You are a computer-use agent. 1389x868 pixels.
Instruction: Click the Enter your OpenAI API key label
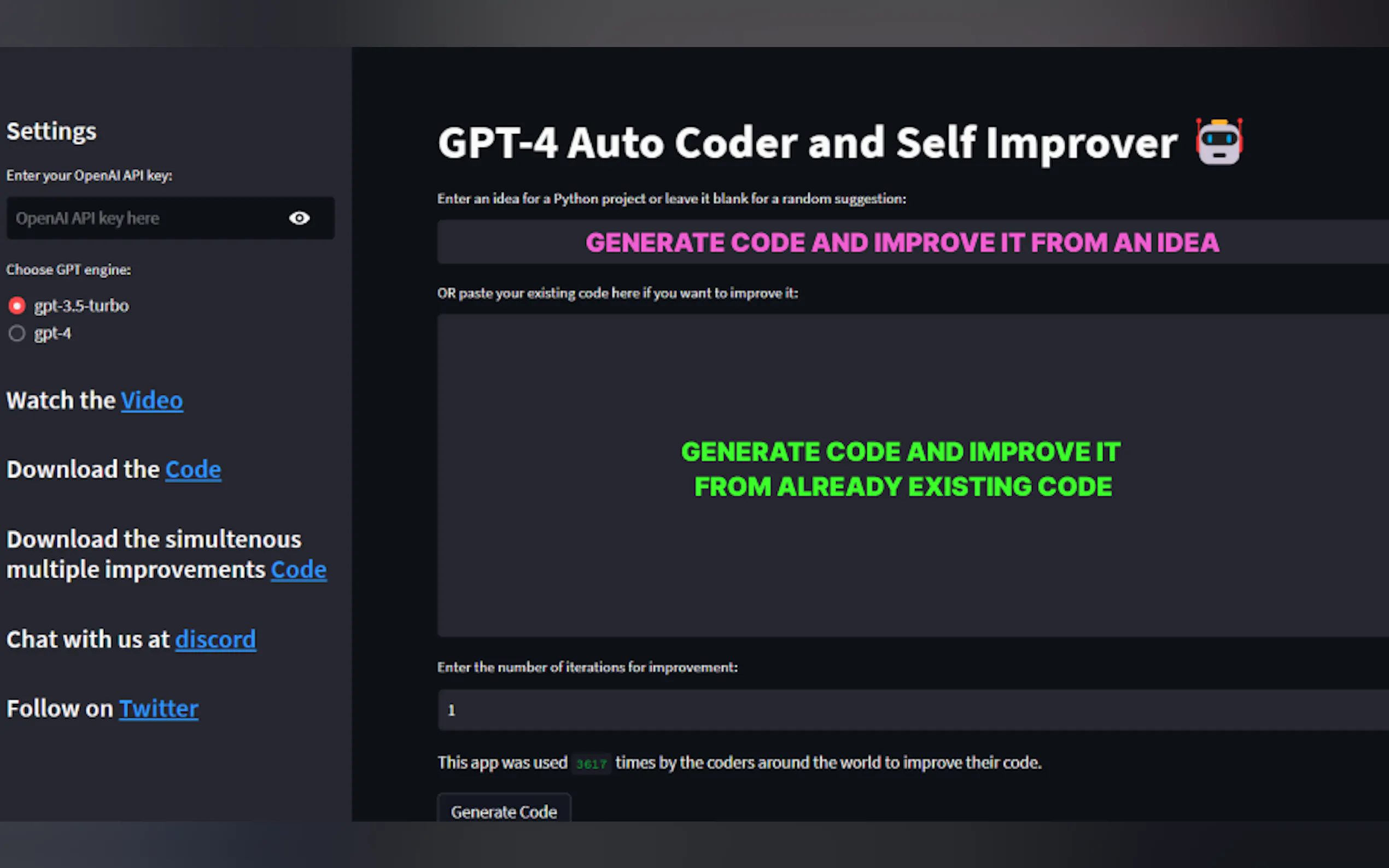89,175
